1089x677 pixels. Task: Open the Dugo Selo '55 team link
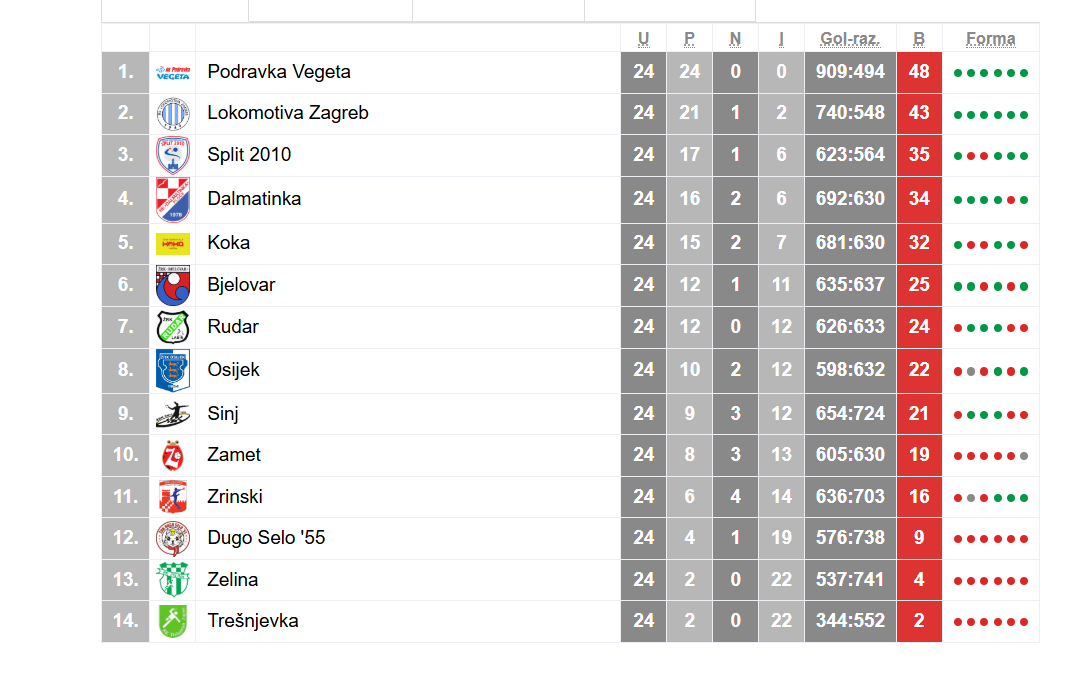(x=266, y=538)
